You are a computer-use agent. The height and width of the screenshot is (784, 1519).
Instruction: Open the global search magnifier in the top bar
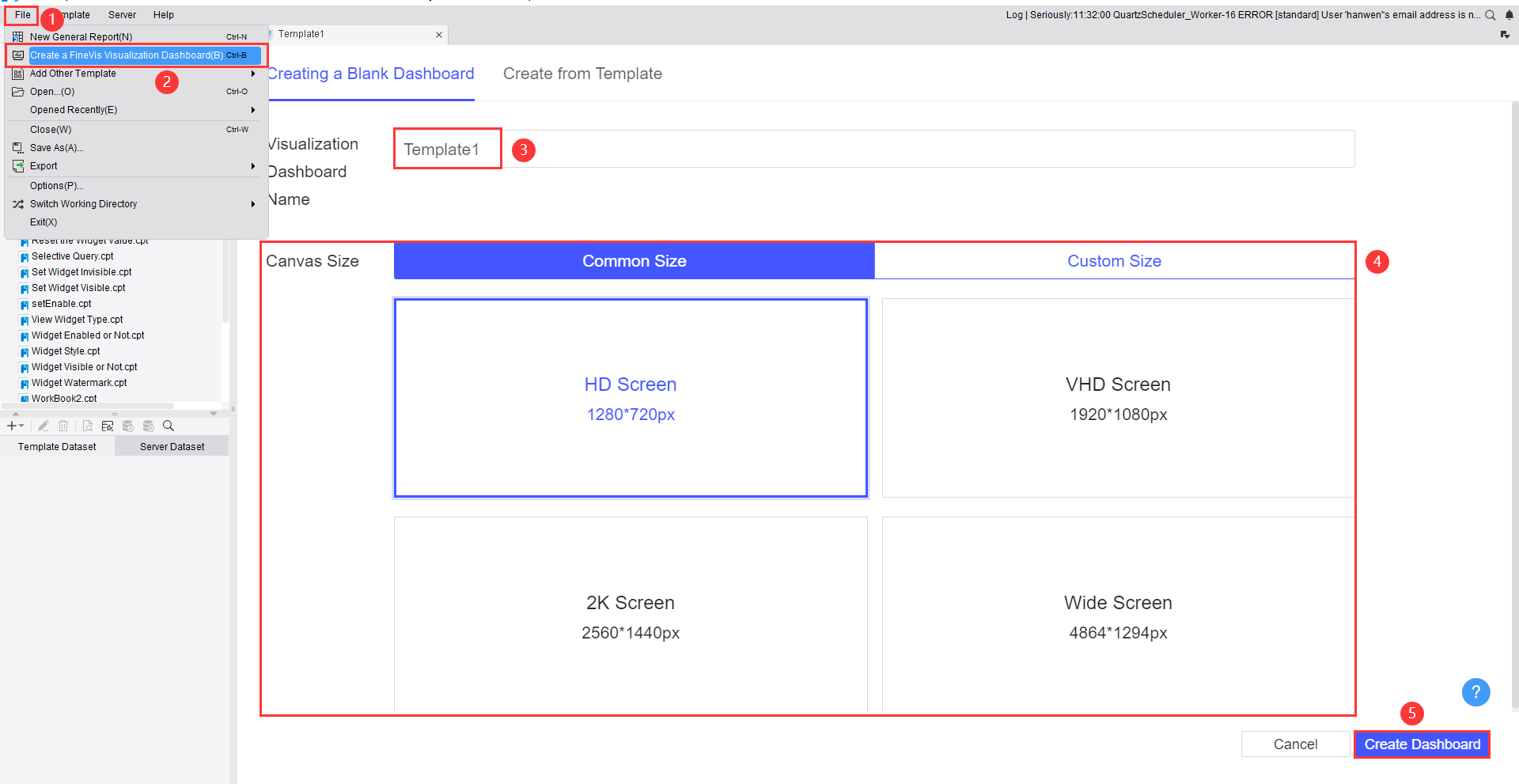tap(1491, 14)
